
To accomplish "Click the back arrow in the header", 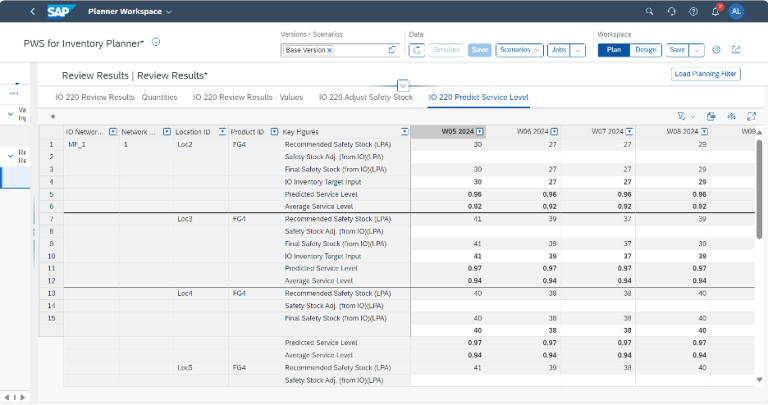I will point(33,11).
